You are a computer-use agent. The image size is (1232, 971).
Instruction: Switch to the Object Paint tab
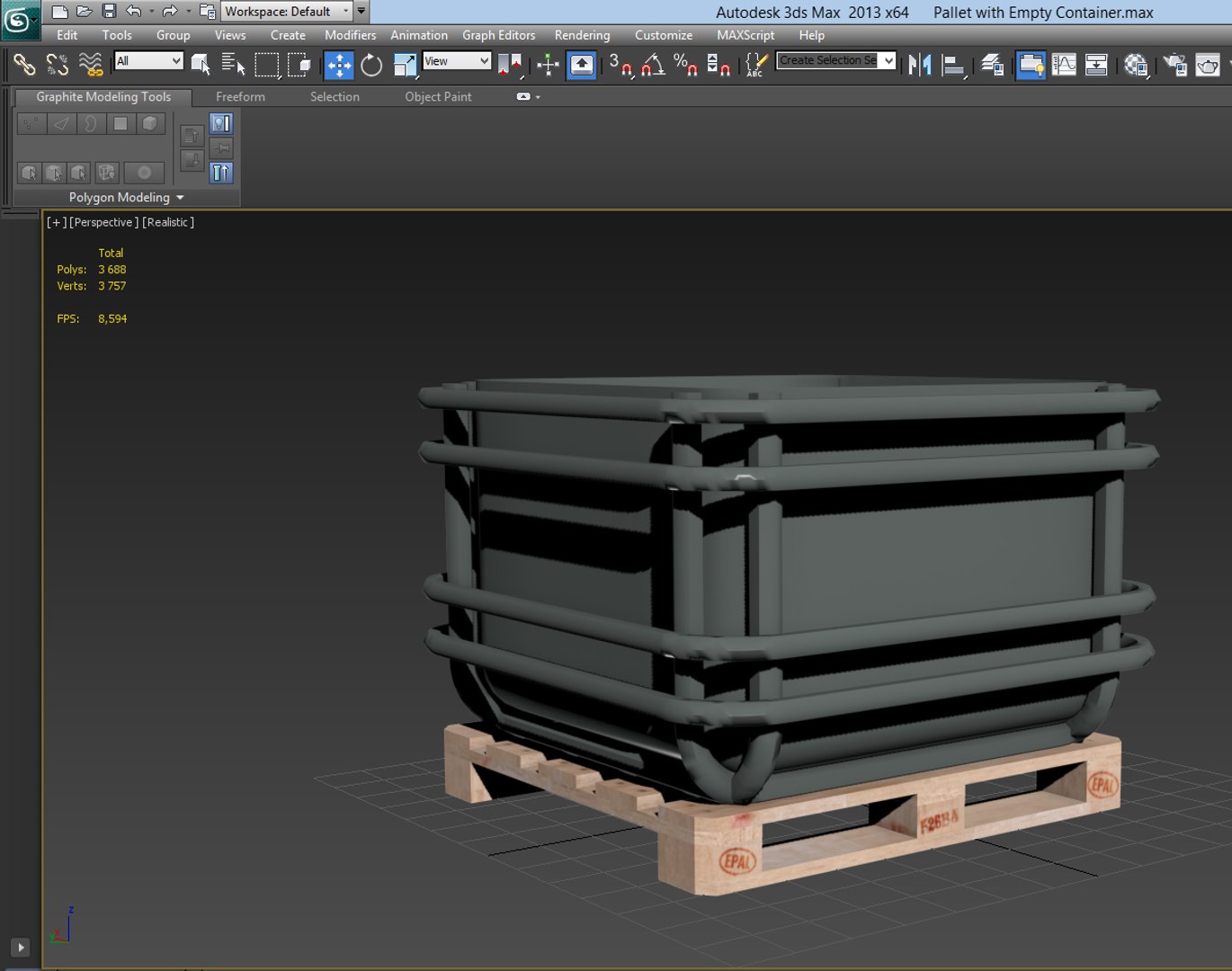(x=438, y=97)
